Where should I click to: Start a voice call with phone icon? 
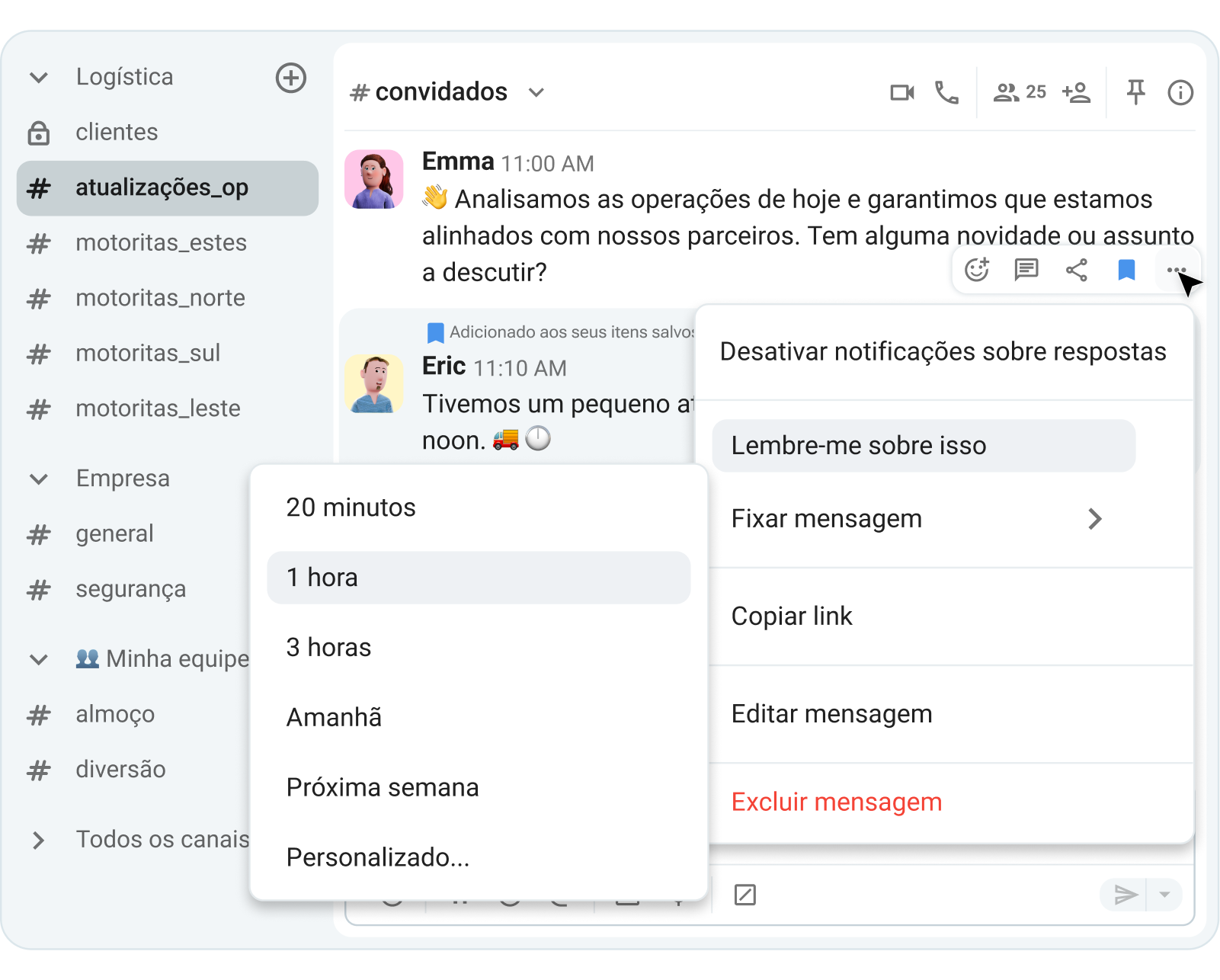[x=947, y=93]
